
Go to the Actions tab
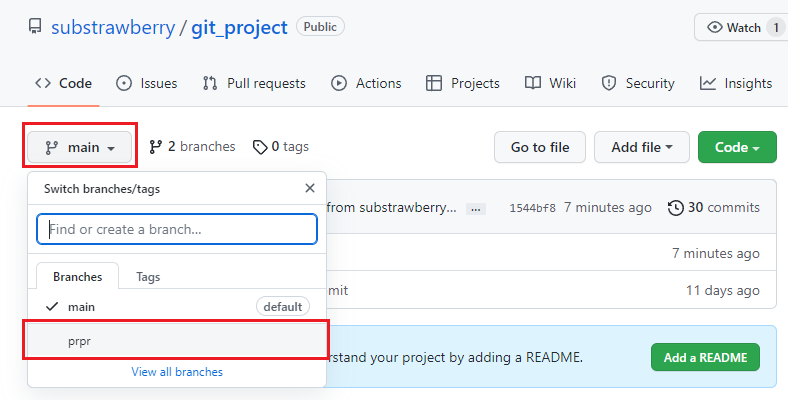point(366,83)
